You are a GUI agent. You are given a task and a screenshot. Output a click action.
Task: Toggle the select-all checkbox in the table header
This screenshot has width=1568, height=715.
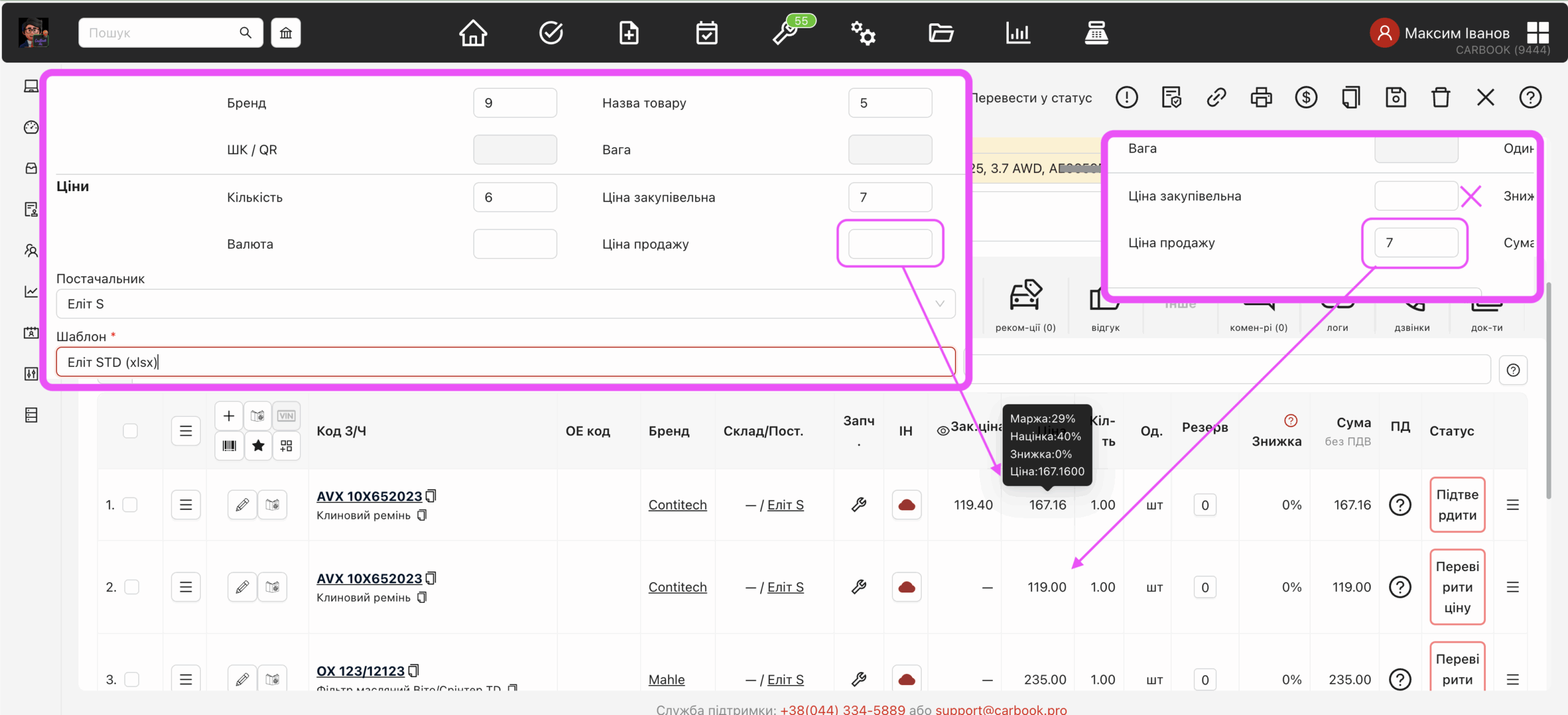(x=130, y=431)
